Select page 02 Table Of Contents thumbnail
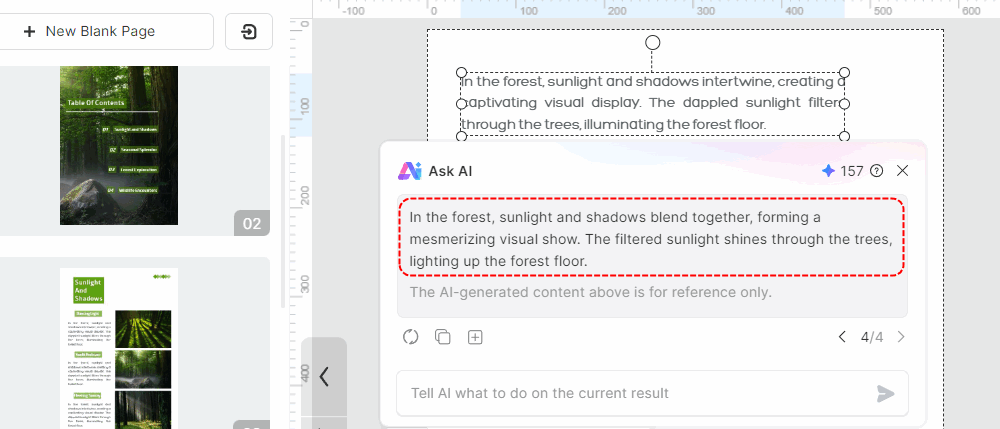The height and width of the screenshot is (429, 1000). pyautogui.click(x=119, y=145)
